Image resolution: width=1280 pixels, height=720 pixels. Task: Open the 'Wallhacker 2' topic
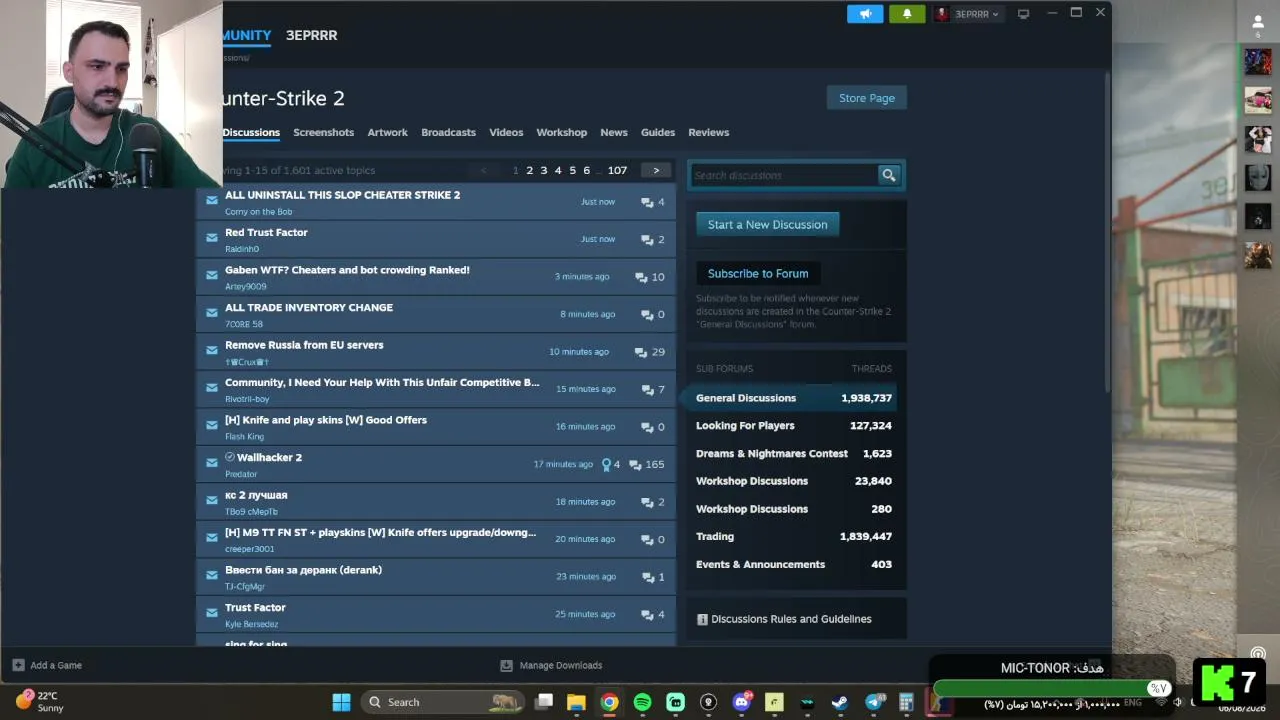pyautogui.click(x=269, y=457)
